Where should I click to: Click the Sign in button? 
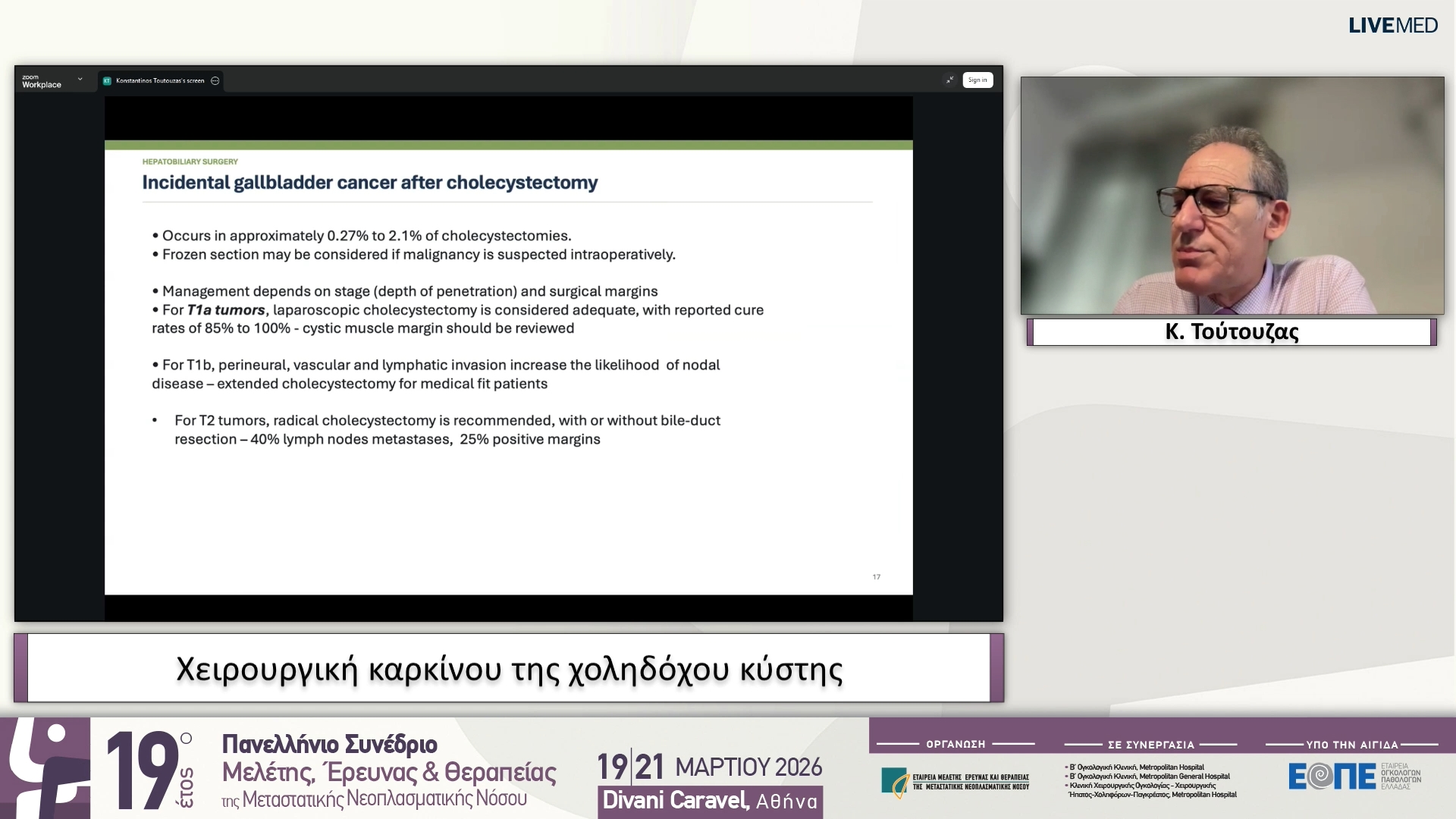(977, 80)
